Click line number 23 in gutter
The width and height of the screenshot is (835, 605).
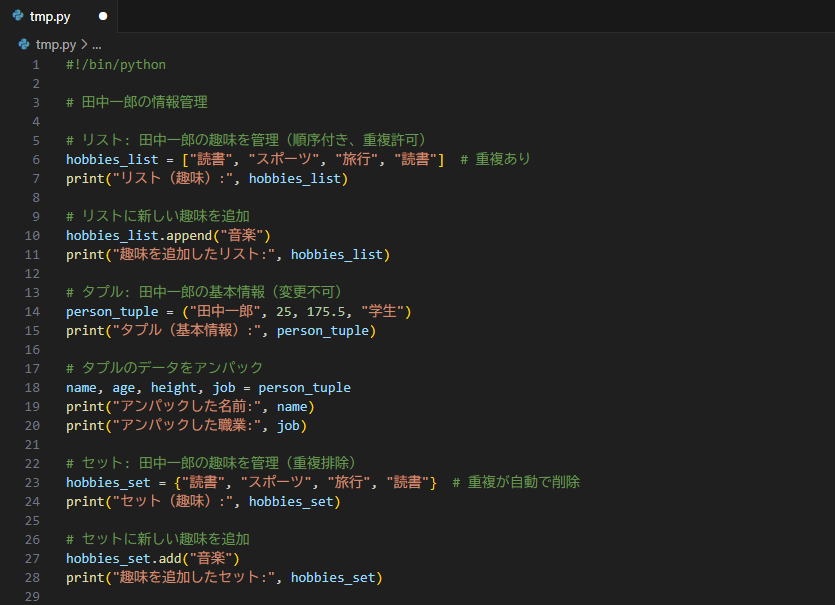pos(32,483)
